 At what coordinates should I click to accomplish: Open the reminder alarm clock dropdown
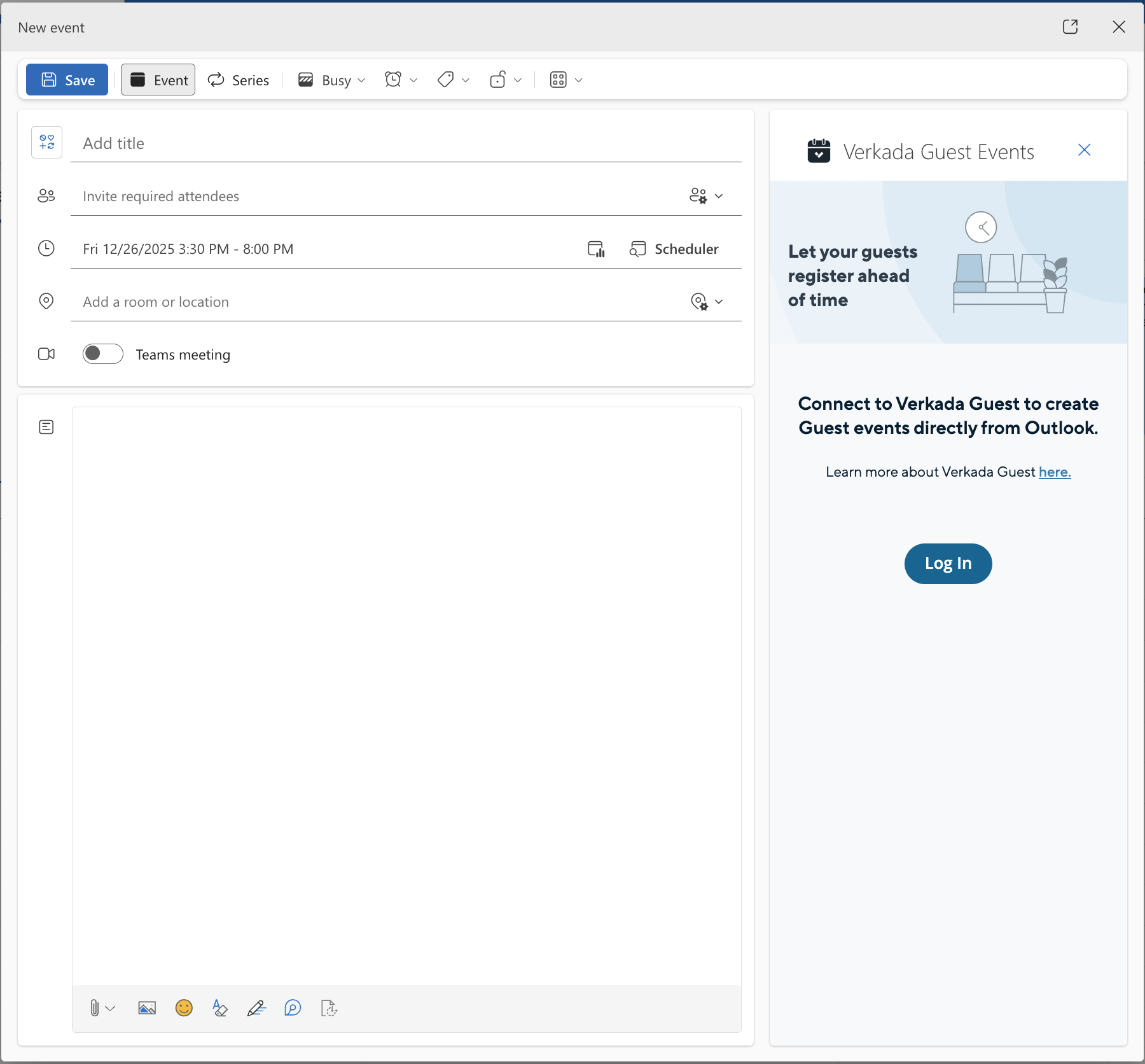pos(401,80)
